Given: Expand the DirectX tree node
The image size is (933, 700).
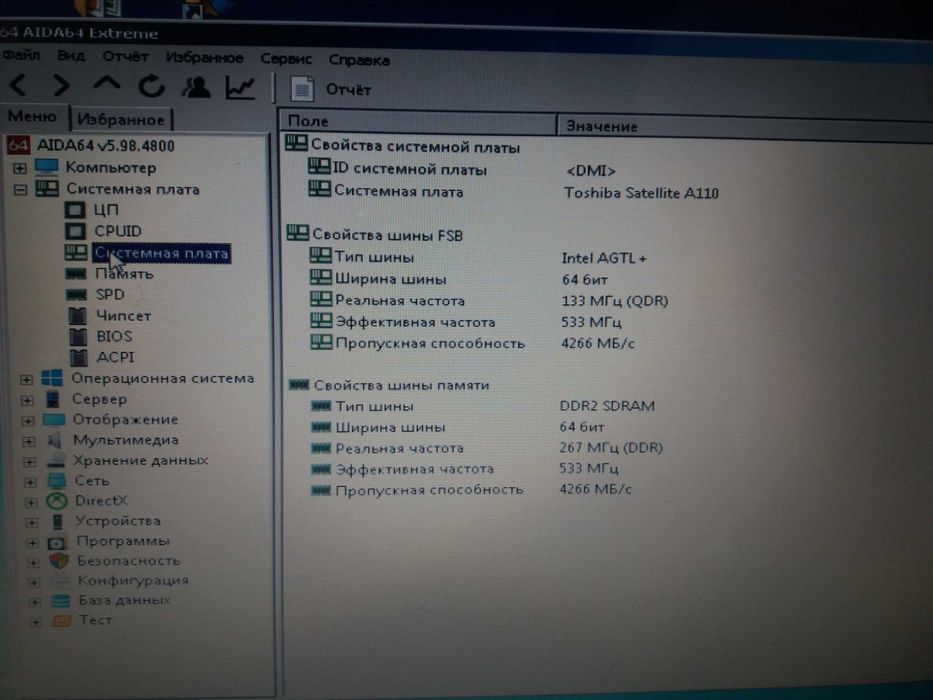Looking at the screenshot, I should (30, 502).
